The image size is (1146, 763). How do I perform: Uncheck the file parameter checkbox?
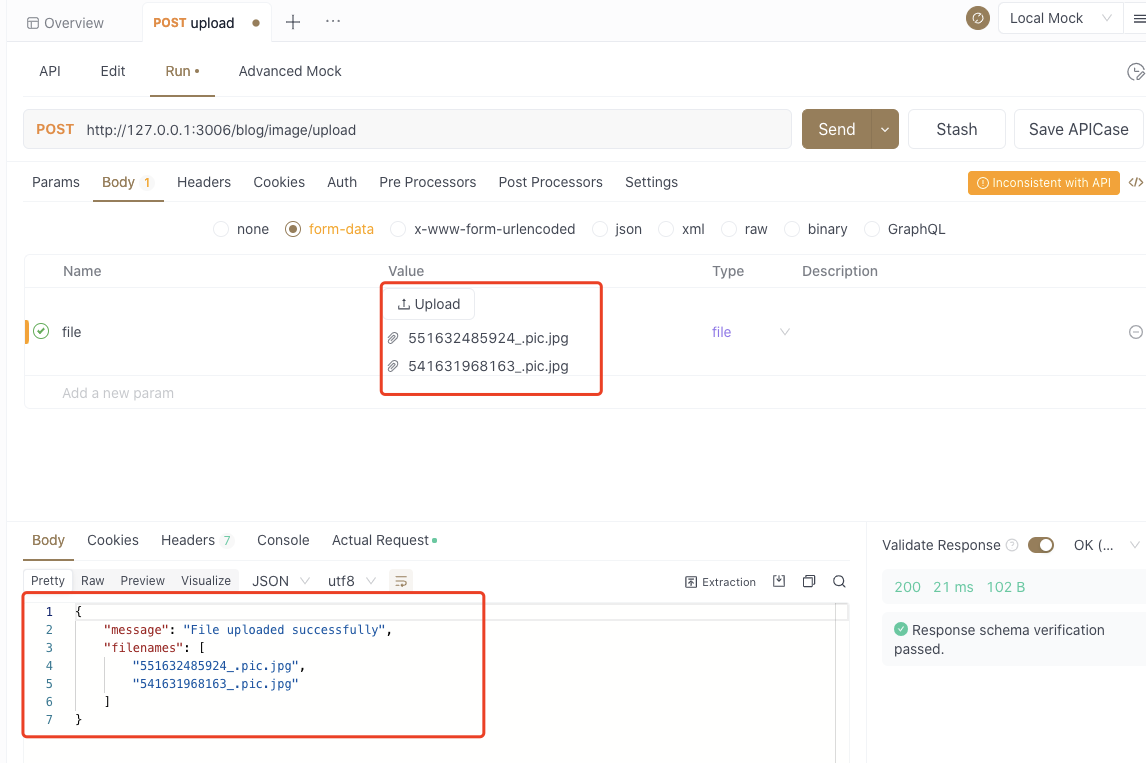(41, 331)
